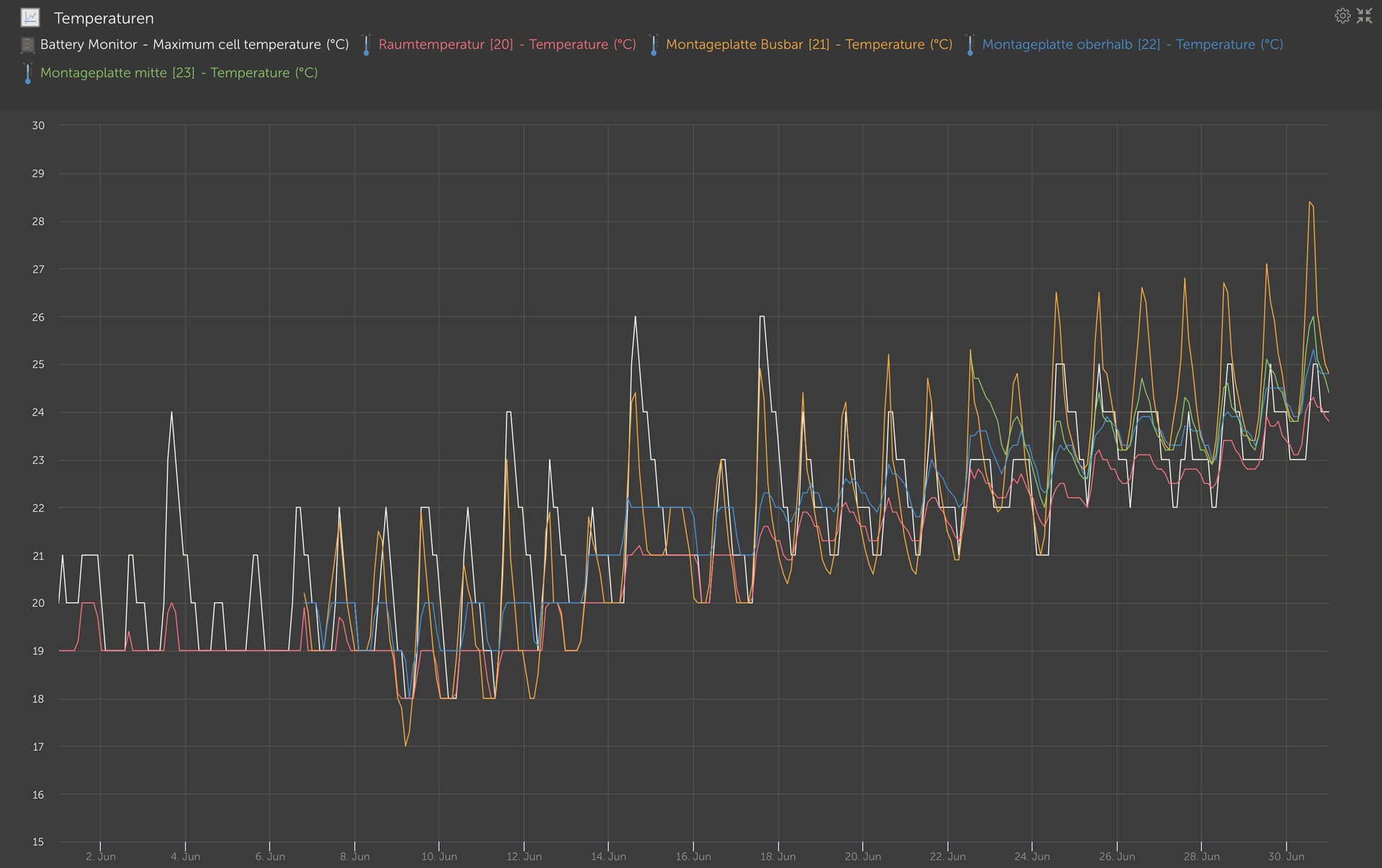Click the thermometer icon beside Raumtemperatur [20]
This screenshot has width=1382, height=868.
coord(366,45)
